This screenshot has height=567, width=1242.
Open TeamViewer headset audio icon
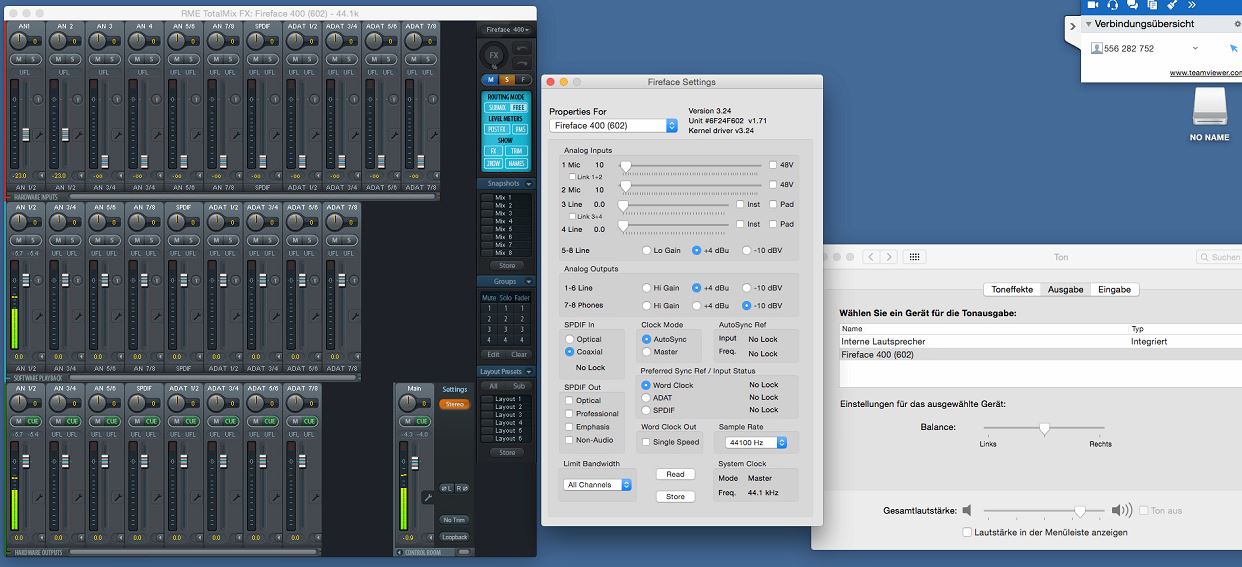click(1113, 5)
